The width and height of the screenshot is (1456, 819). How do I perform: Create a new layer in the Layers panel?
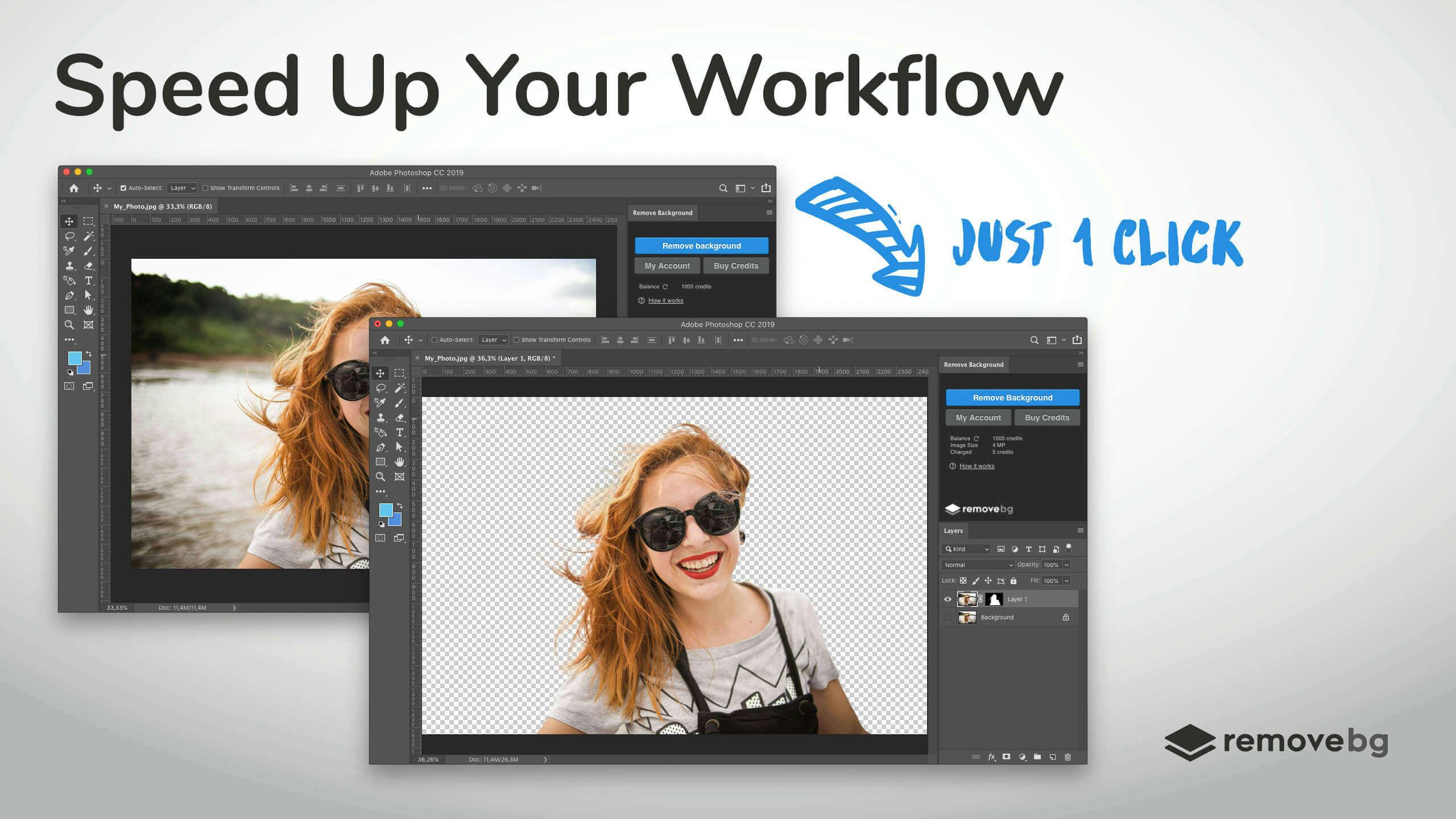(1053, 757)
